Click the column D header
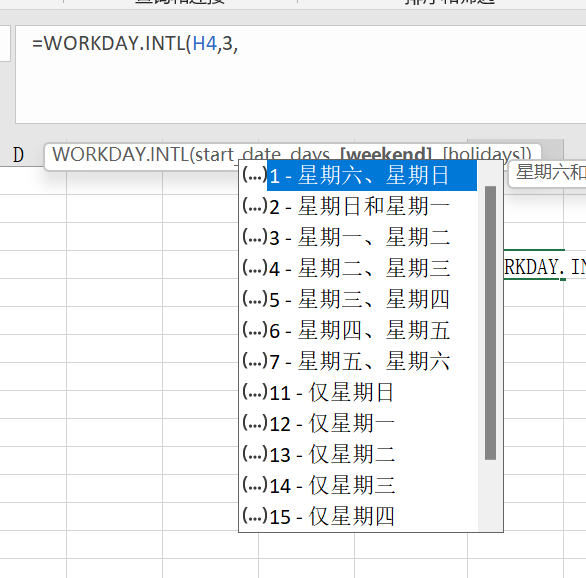 [x=18, y=155]
